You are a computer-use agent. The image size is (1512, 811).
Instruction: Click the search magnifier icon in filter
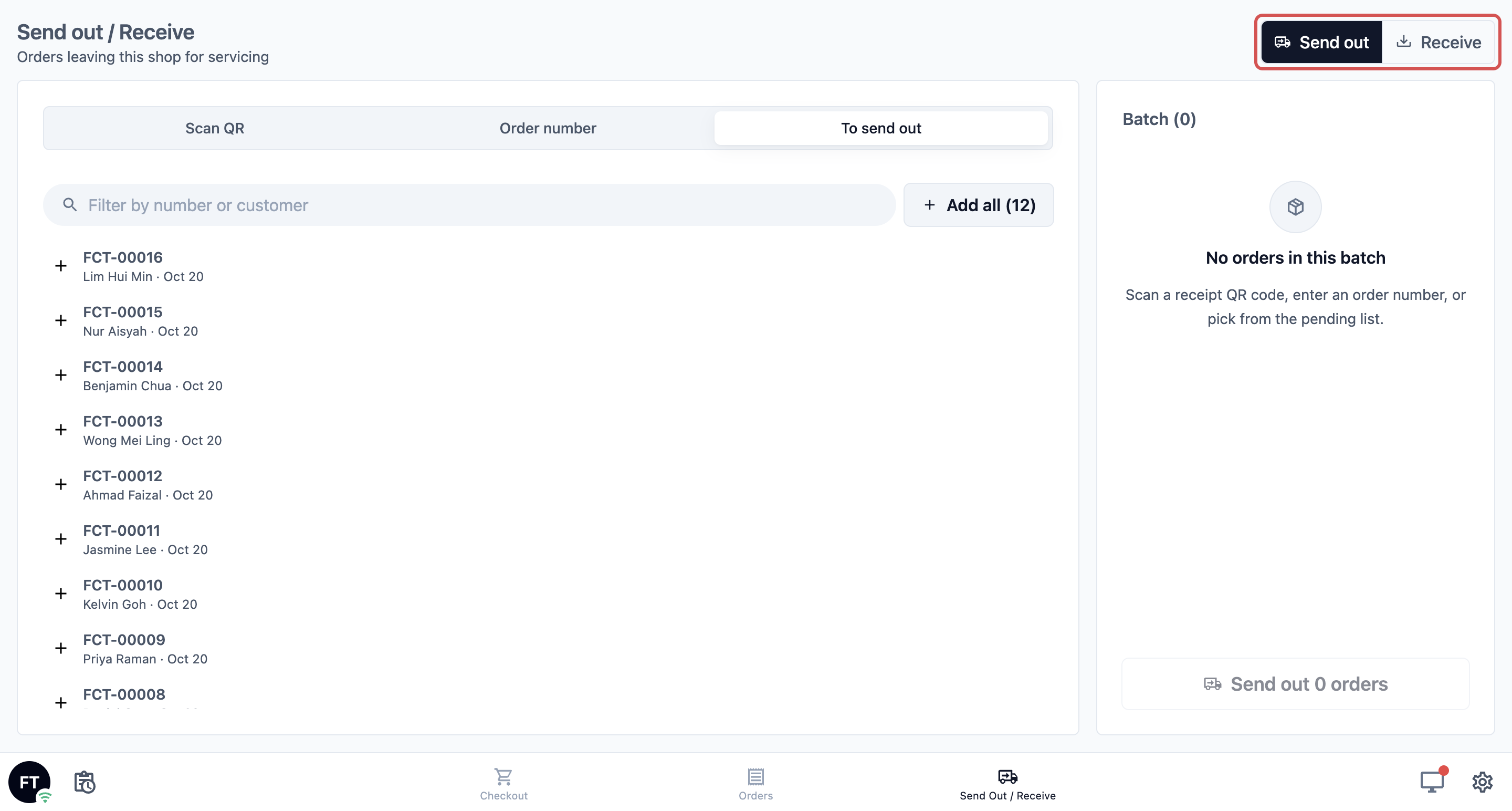click(x=70, y=204)
